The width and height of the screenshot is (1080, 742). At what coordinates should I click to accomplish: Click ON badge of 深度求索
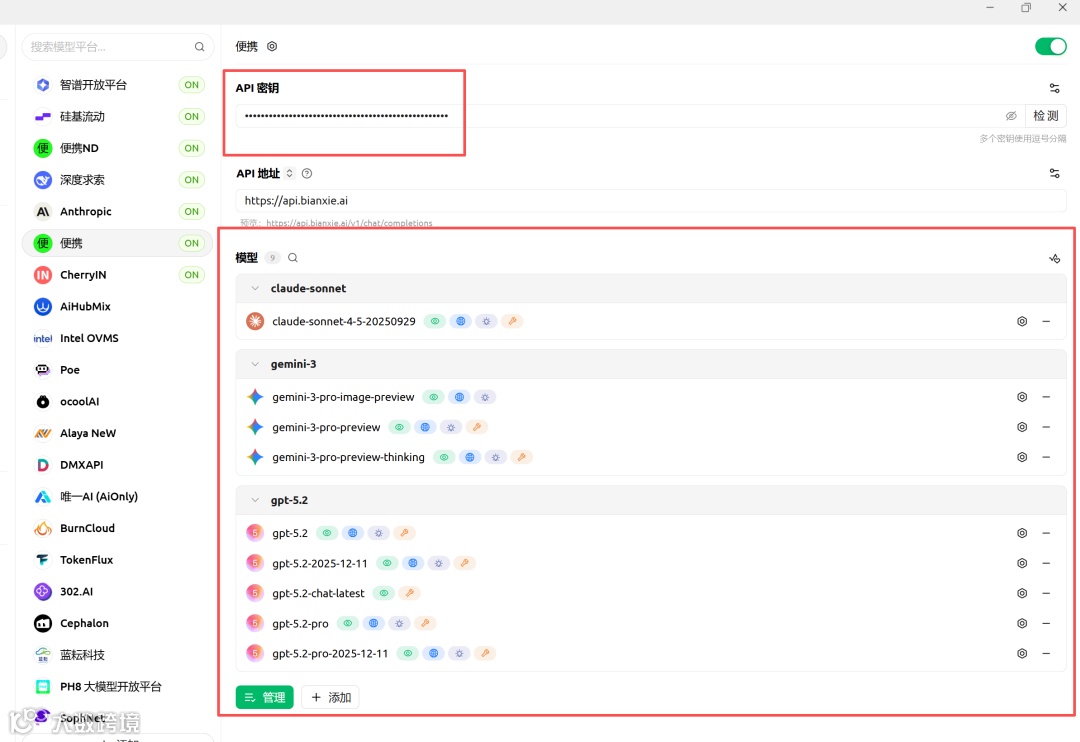coord(191,180)
